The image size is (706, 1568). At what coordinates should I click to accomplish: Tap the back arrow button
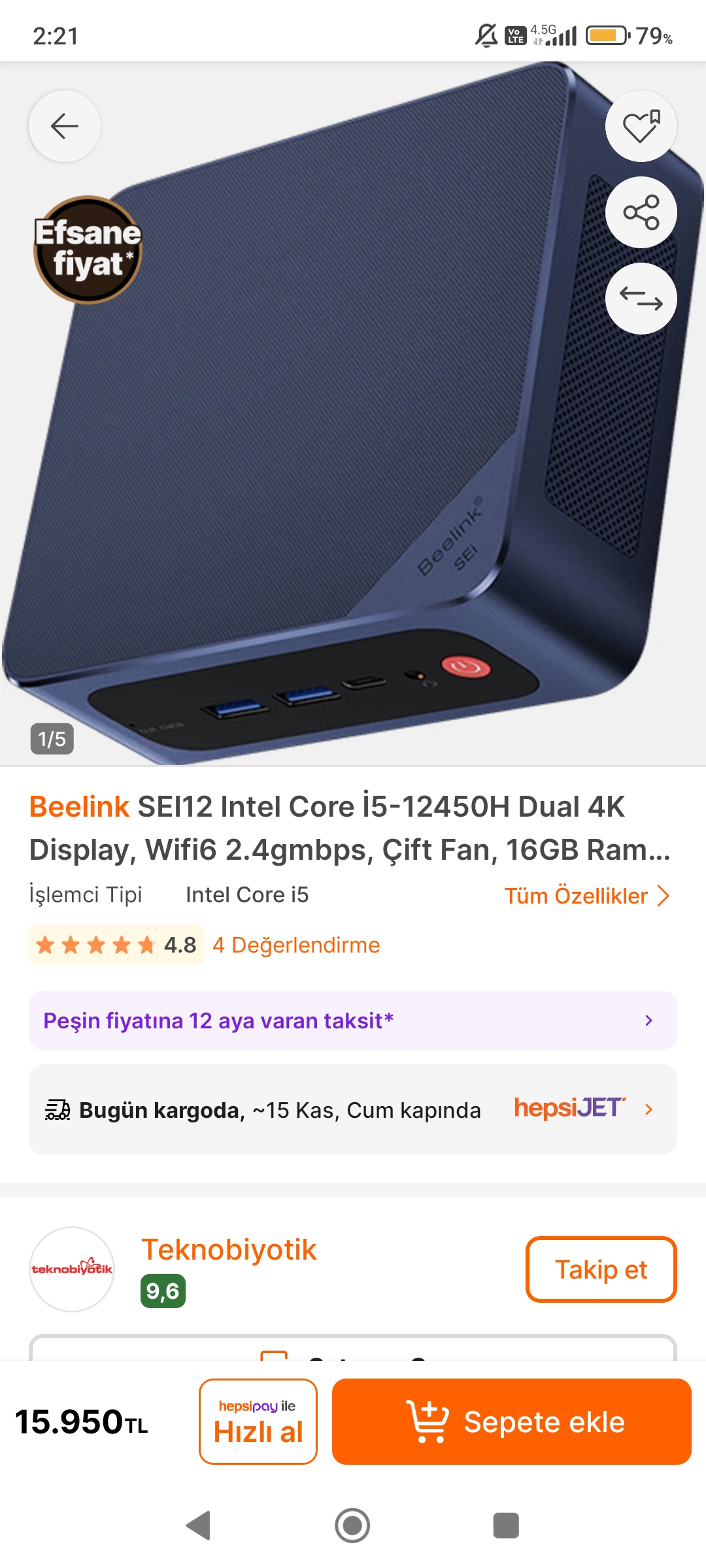(x=65, y=126)
